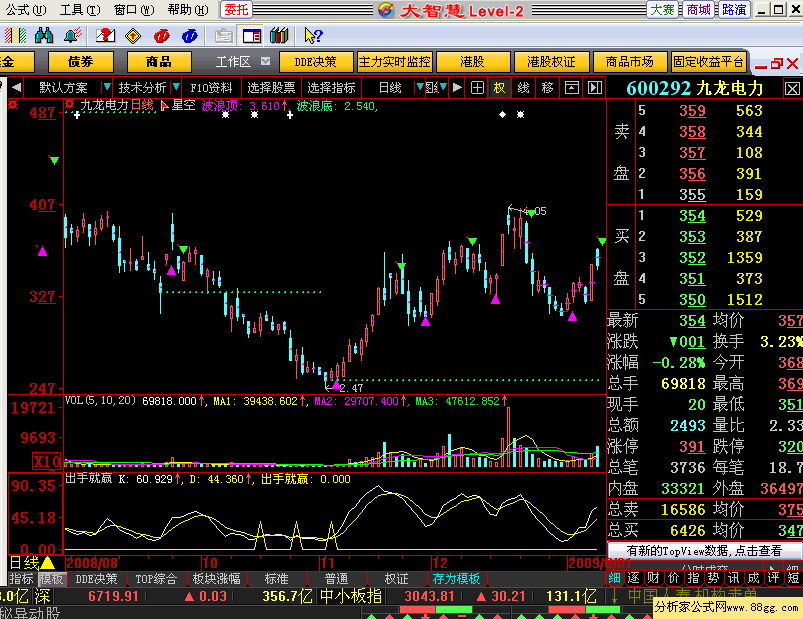803x619 pixels.
Task: Click the yellow diamond arrow icon
Action: pyautogui.click(x=133, y=35)
